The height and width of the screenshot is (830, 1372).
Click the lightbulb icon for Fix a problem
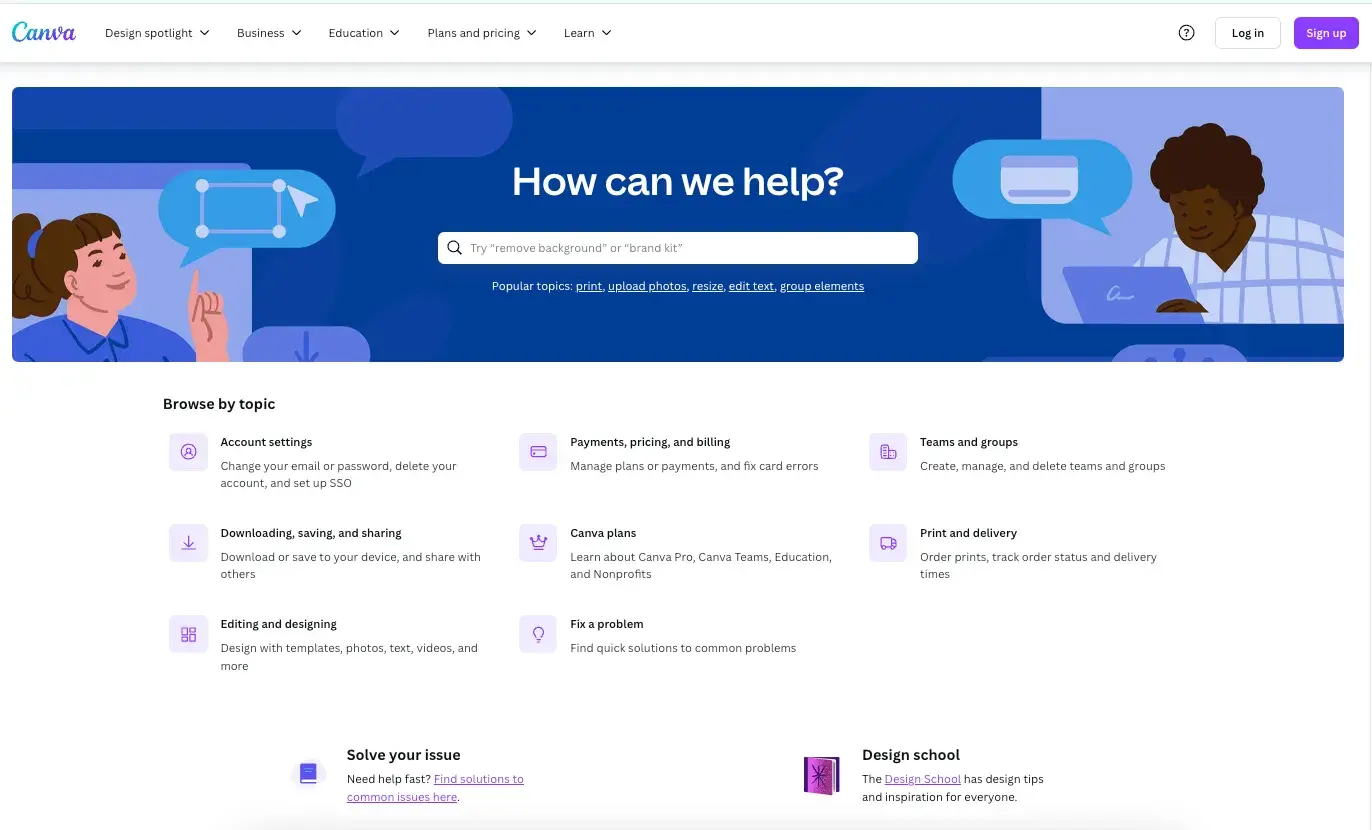coord(538,634)
